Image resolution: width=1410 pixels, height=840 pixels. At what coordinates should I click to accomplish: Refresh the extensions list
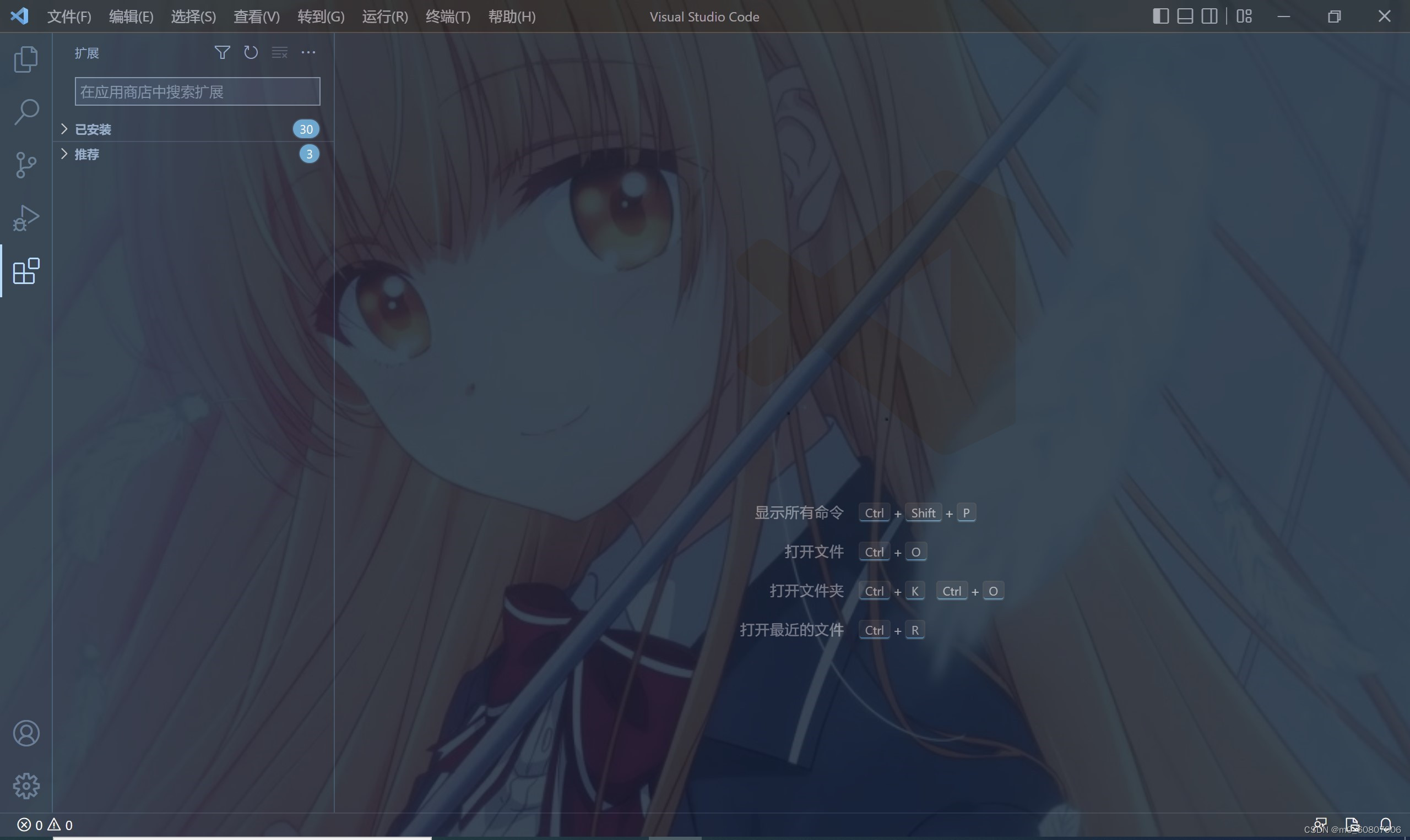(250, 53)
